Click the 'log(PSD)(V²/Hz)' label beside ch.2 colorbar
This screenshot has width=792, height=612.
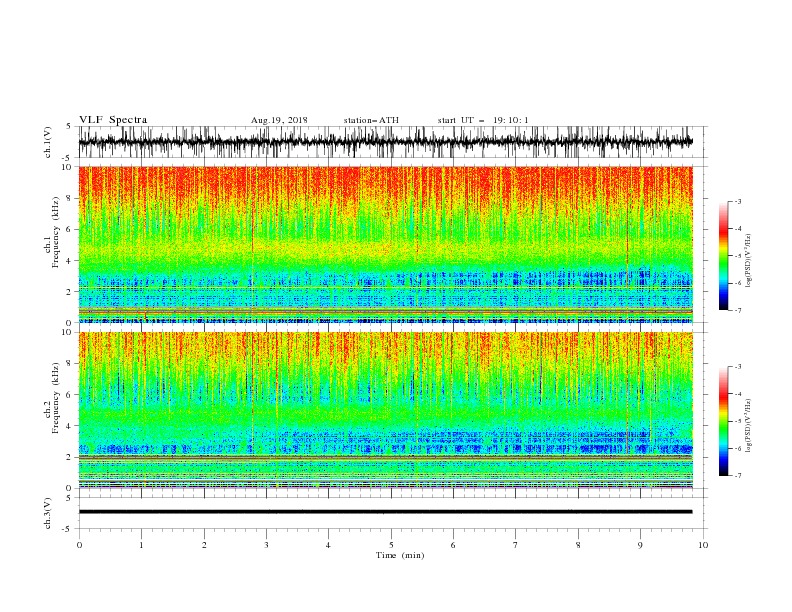pos(749,426)
